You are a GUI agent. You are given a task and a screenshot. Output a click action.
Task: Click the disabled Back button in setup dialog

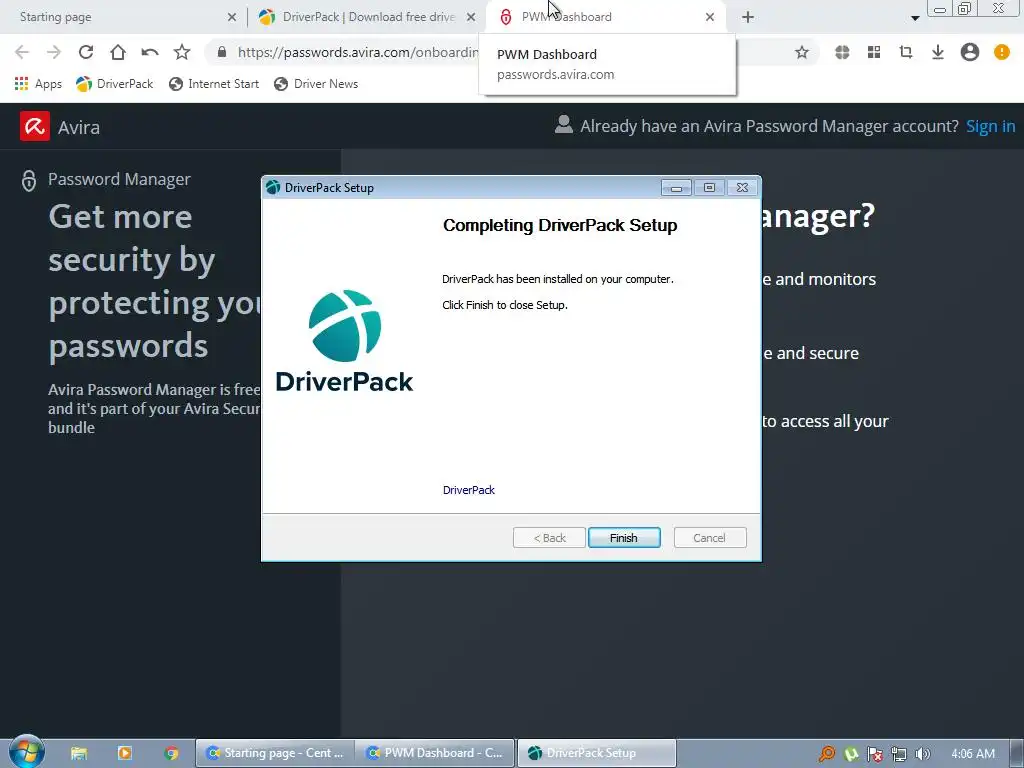(x=549, y=537)
